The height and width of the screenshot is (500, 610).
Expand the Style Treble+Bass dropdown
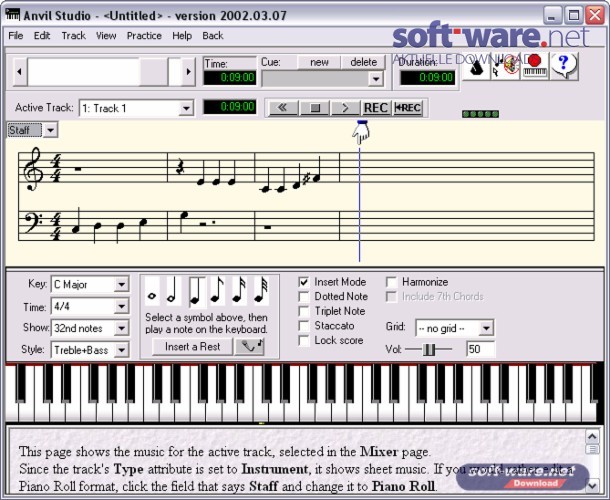(121, 350)
